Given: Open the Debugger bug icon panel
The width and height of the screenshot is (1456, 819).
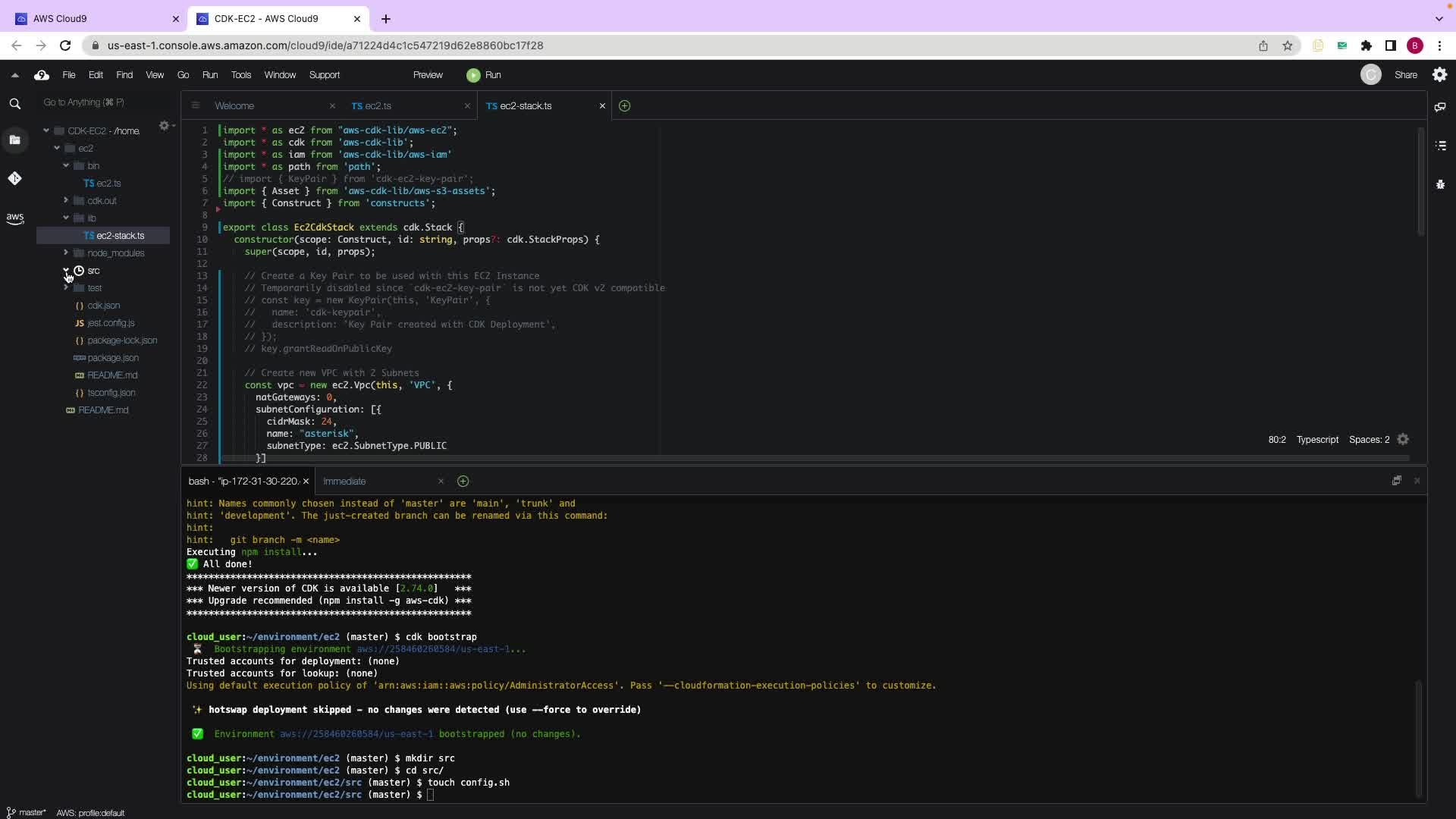Looking at the screenshot, I should (1440, 184).
